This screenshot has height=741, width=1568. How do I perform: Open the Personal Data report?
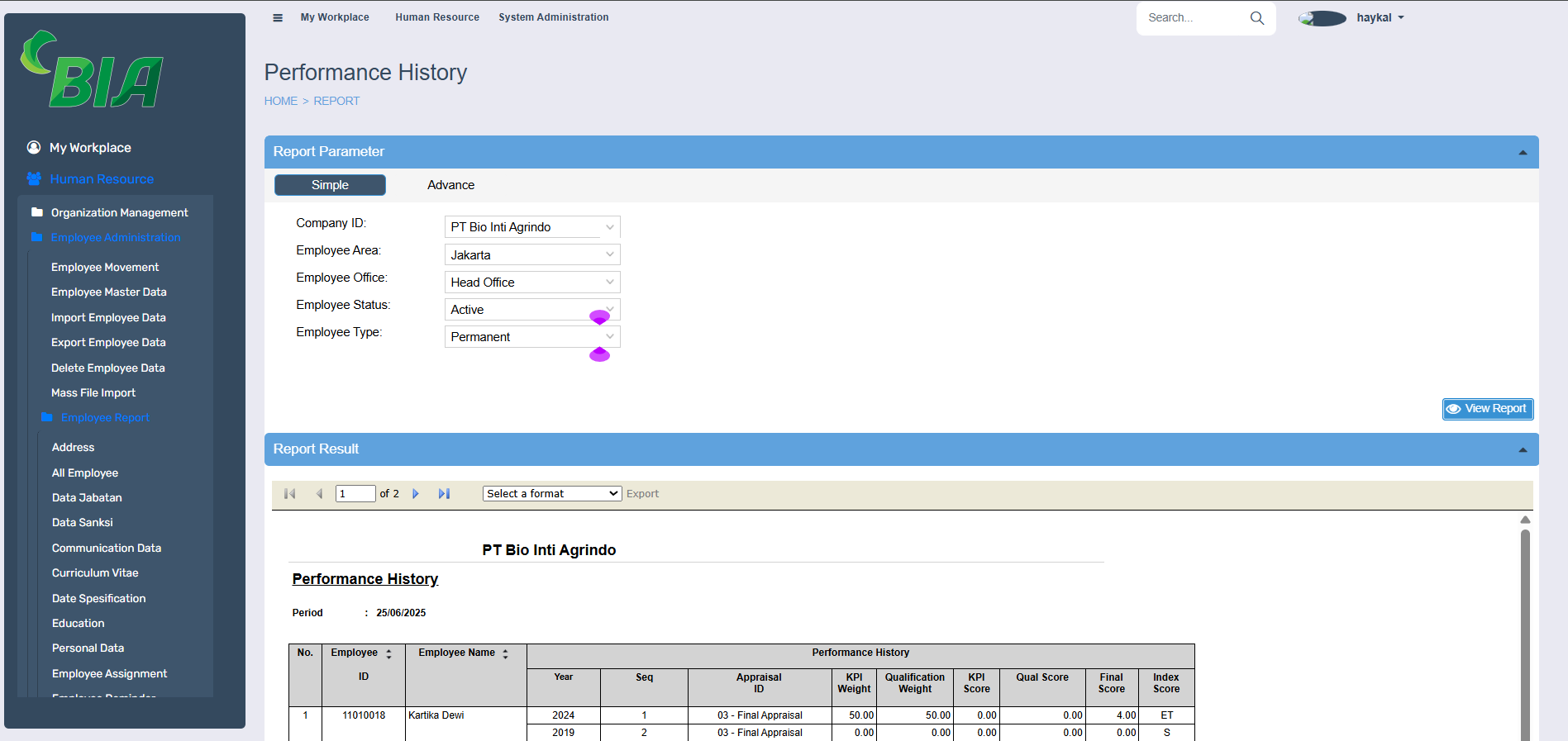(x=88, y=648)
